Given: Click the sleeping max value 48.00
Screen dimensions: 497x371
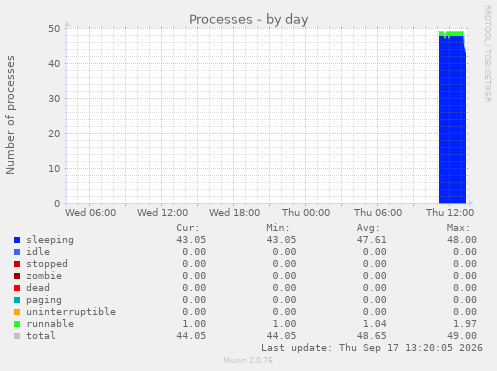Looking at the screenshot, I should coord(462,240).
